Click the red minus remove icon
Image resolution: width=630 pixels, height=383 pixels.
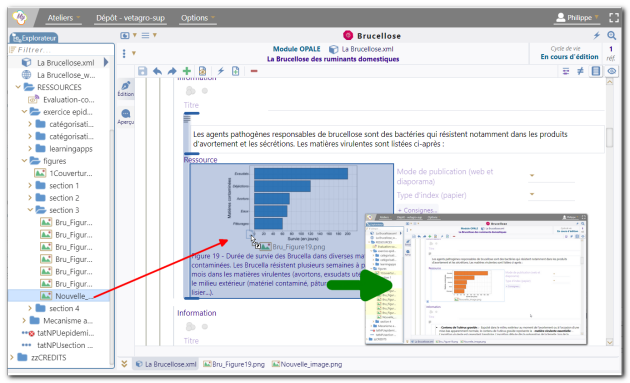[x=254, y=71]
